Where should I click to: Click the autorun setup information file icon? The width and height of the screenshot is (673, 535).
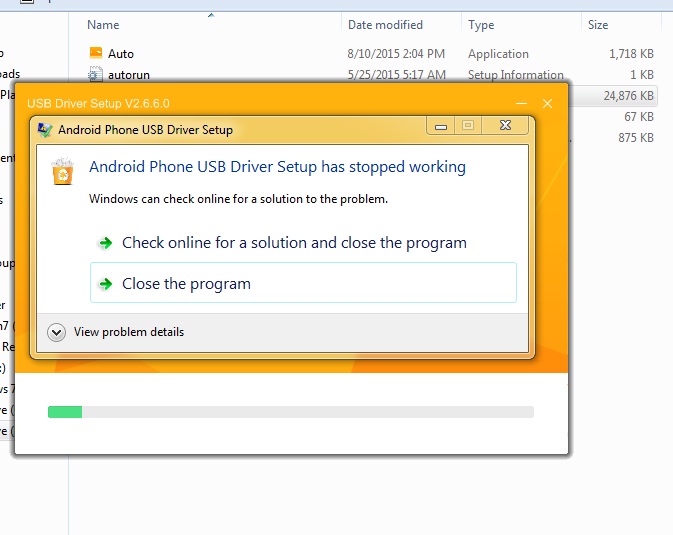(95, 74)
